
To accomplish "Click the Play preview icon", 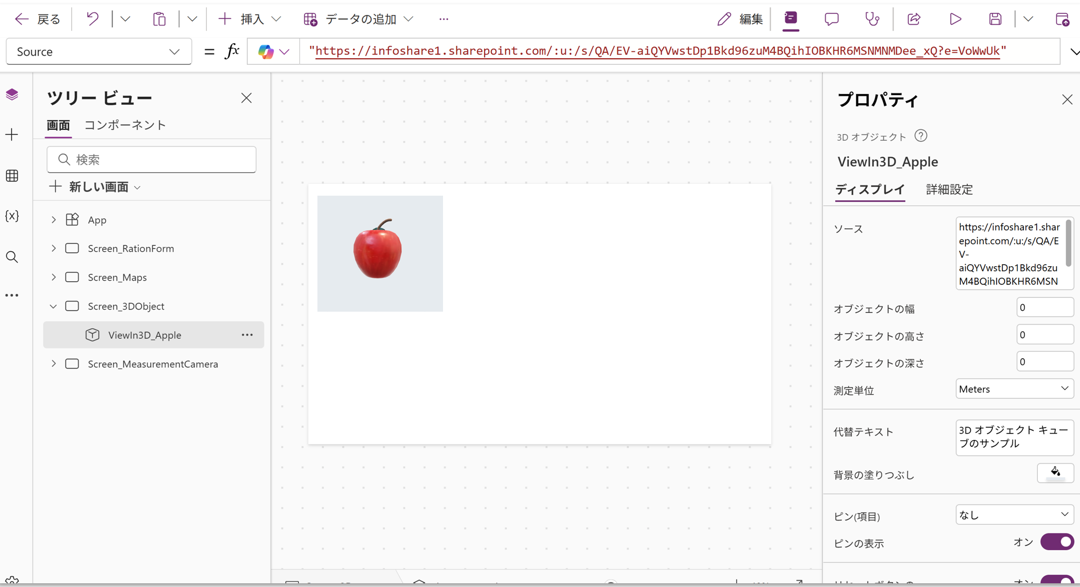I will (955, 19).
